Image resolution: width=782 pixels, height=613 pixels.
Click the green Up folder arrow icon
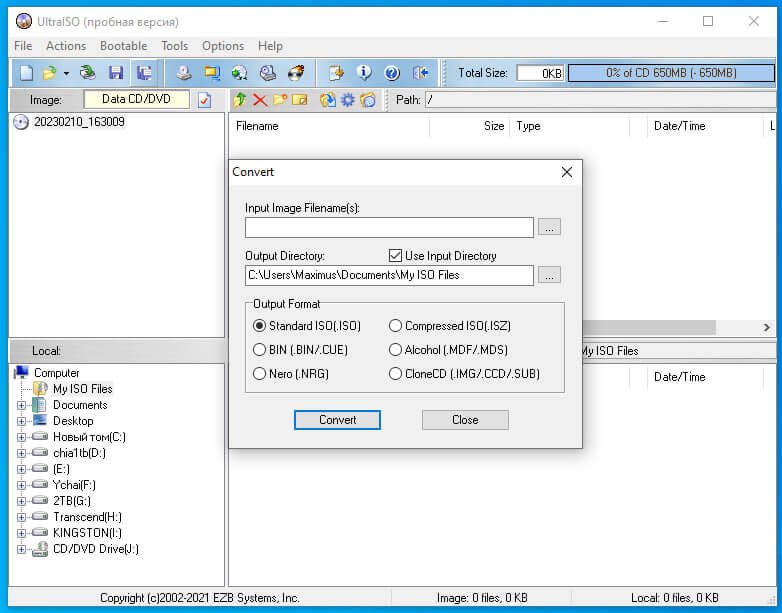(240, 100)
